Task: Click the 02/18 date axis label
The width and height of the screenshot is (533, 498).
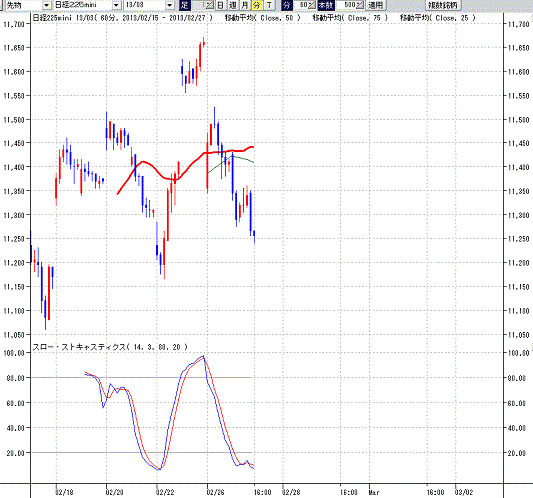Action: [64, 492]
